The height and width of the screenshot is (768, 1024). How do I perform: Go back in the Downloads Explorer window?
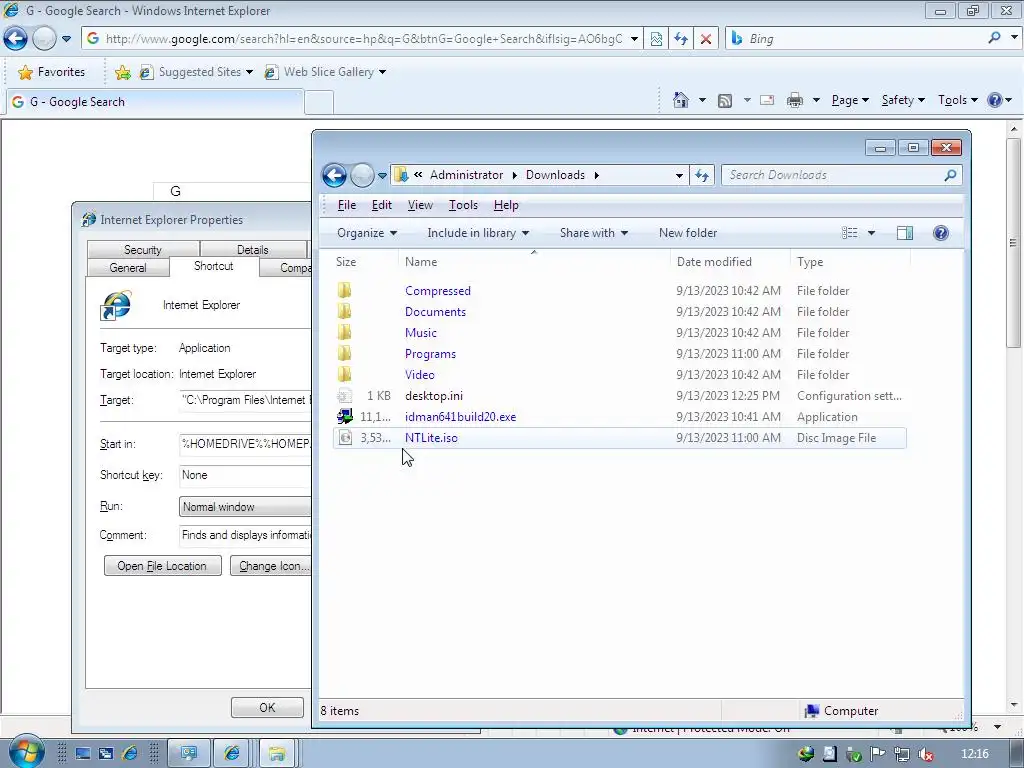[x=334, y=175]
